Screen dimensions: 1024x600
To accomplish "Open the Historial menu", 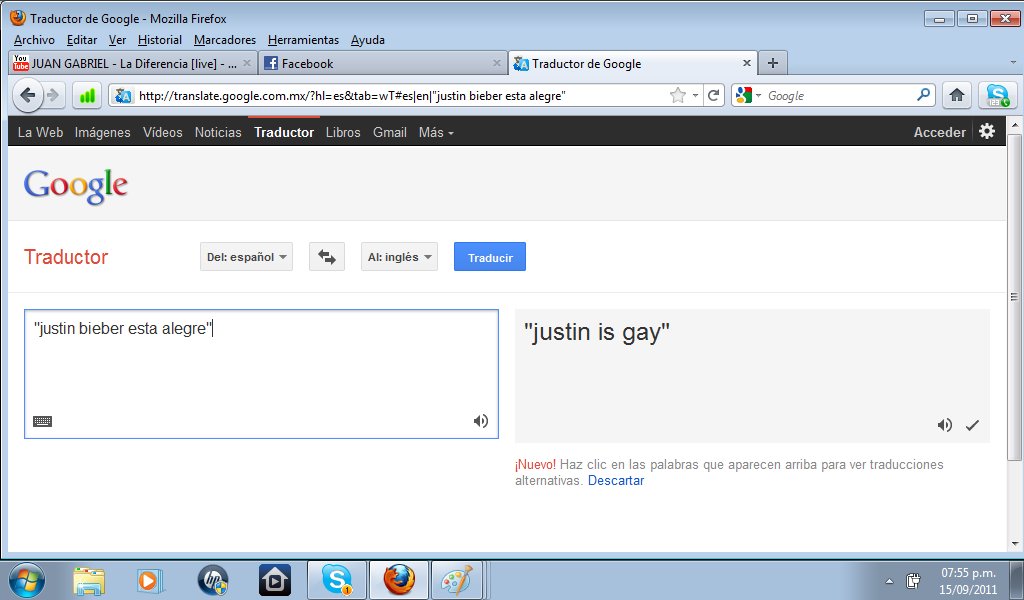I will coord(159,40).
